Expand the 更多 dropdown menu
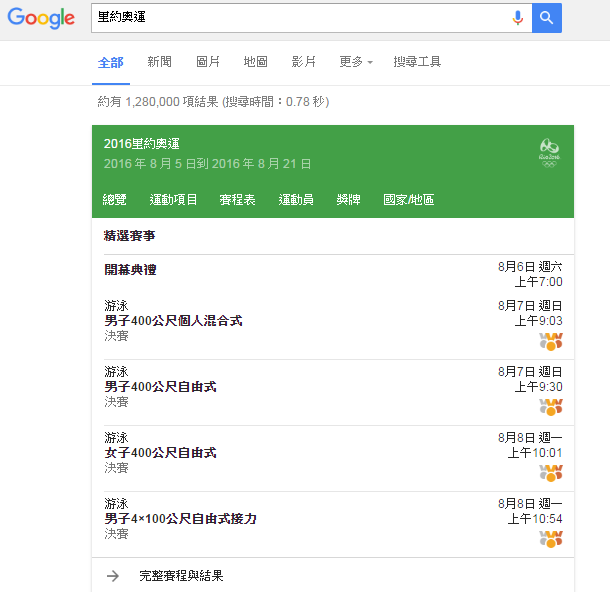The image size is (610, 592). [x=355, y=62]
